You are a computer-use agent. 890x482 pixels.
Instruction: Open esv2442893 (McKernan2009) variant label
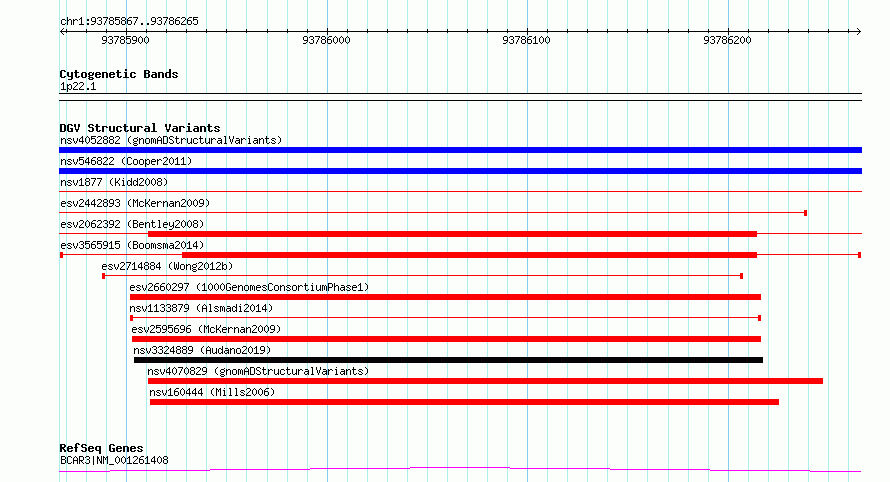(x=135, y=203)
